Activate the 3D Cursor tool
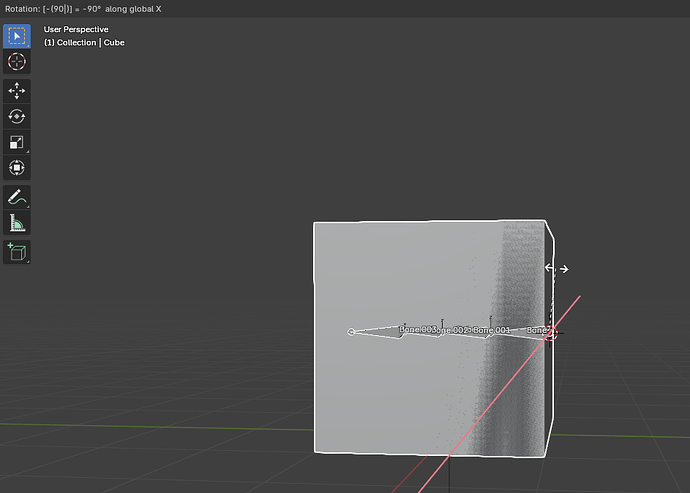The image size is (690, 493). tap(17, 61)
